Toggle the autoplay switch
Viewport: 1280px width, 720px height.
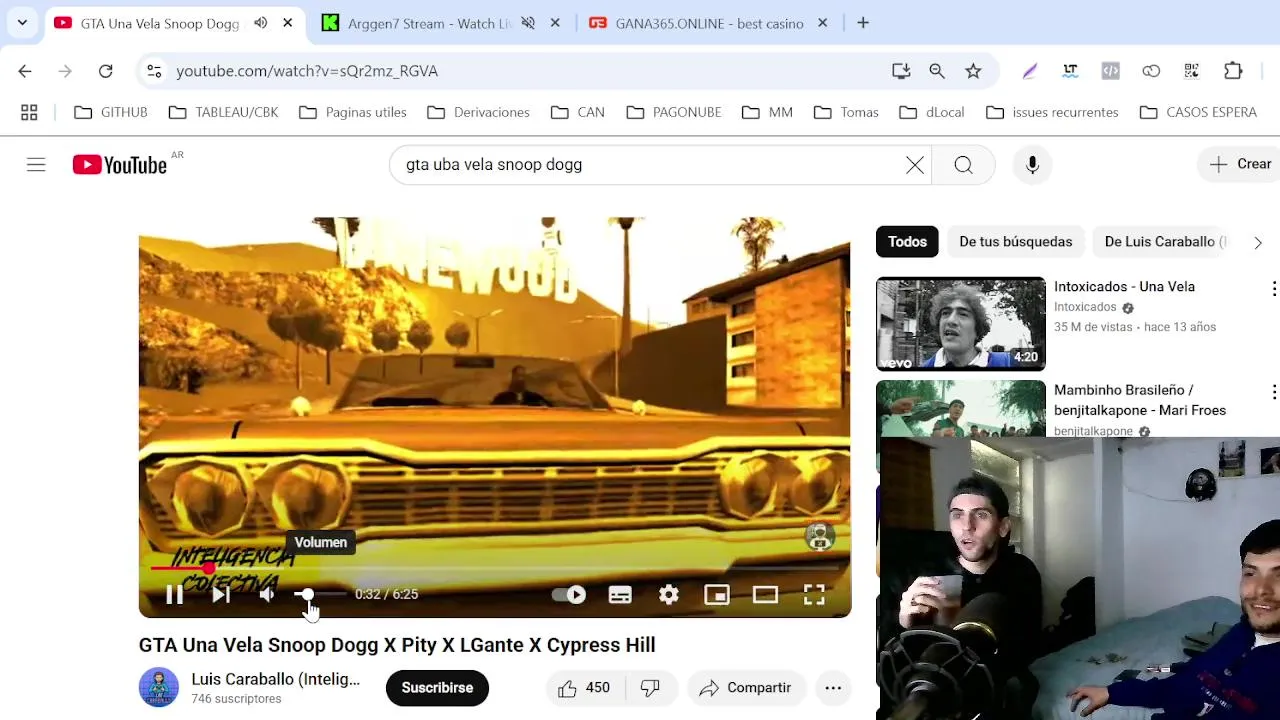(570, 595)
